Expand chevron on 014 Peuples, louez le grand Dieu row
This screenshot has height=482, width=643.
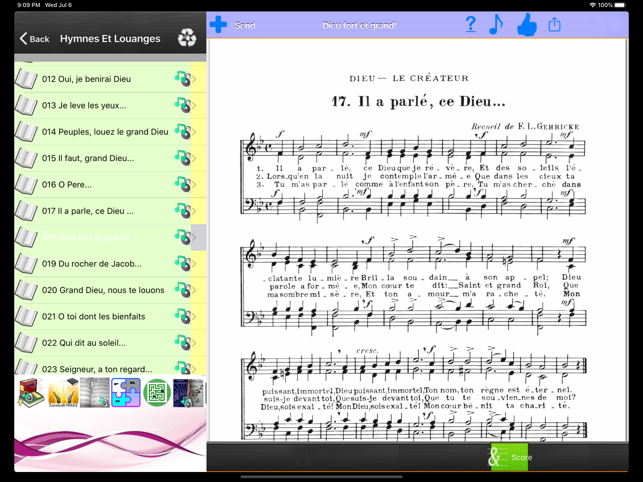194,132
